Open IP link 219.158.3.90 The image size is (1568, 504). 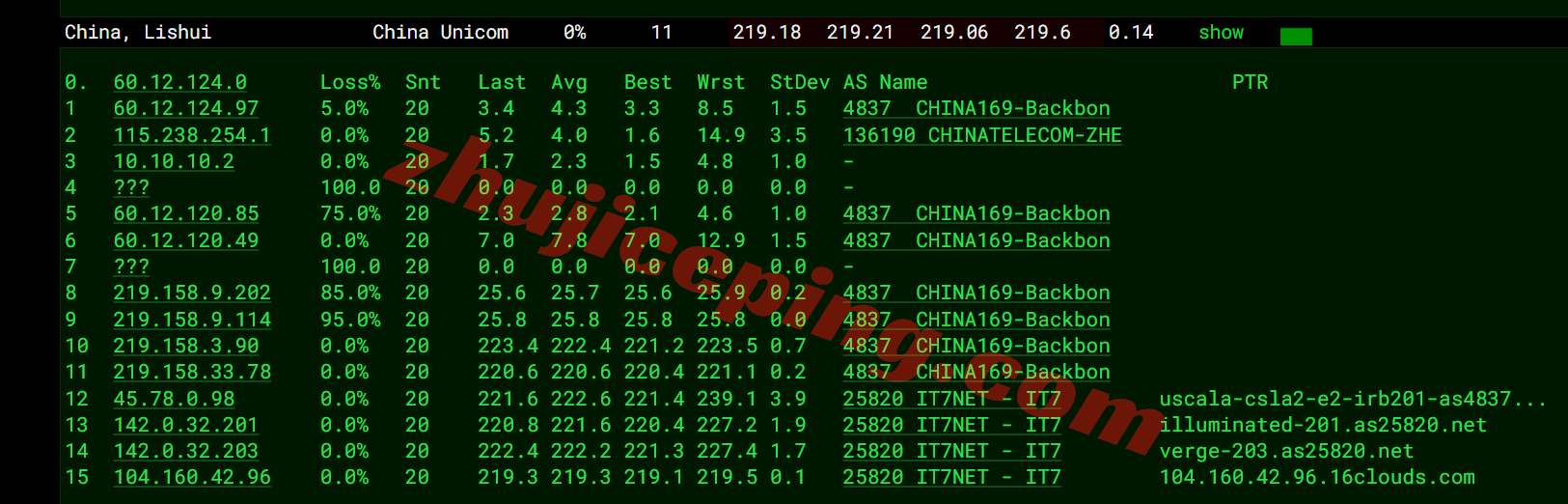186,346
